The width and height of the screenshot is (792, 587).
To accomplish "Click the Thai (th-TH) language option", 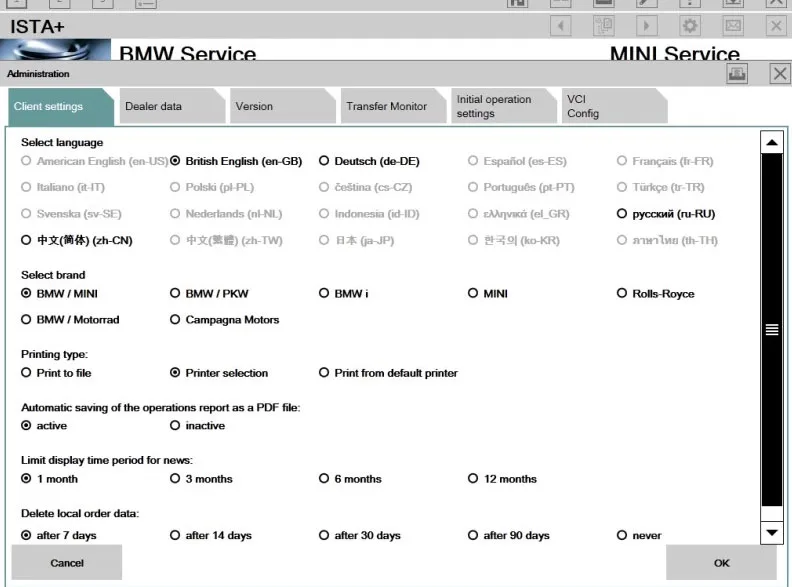I will click(x=667, y=240).
